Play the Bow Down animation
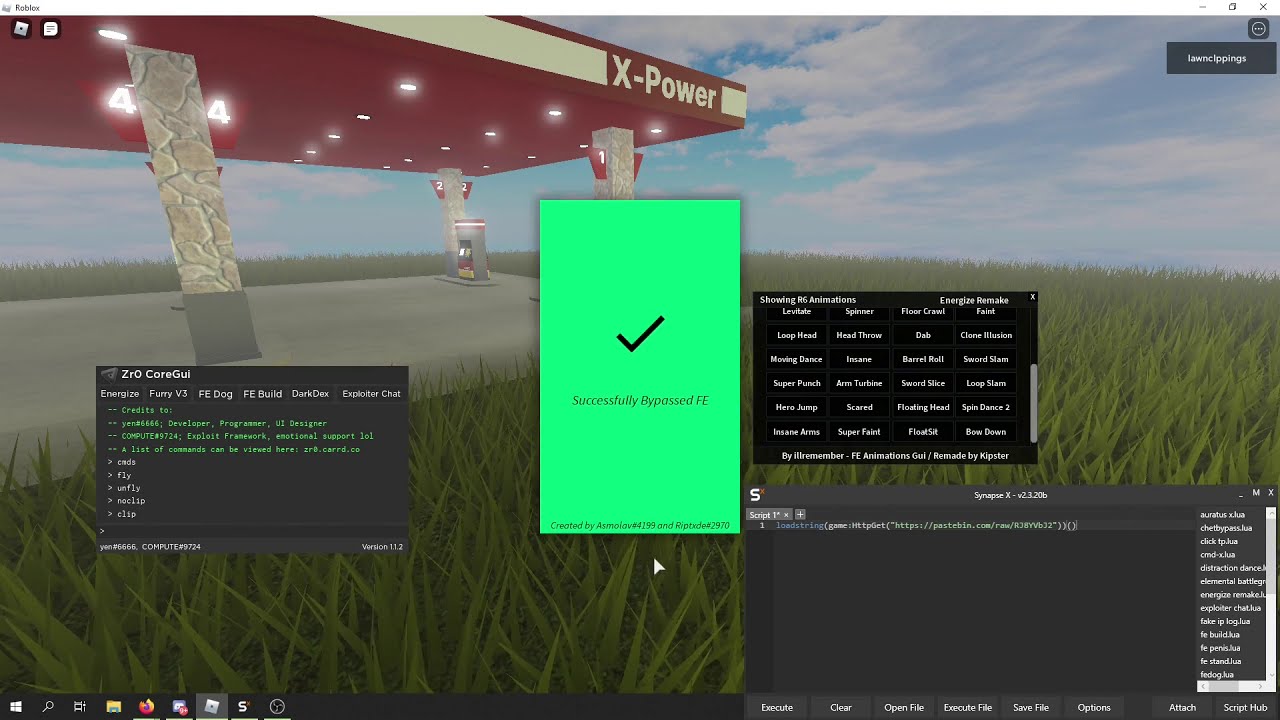This screenshot has width=1280, height=720. click(986, 432)
